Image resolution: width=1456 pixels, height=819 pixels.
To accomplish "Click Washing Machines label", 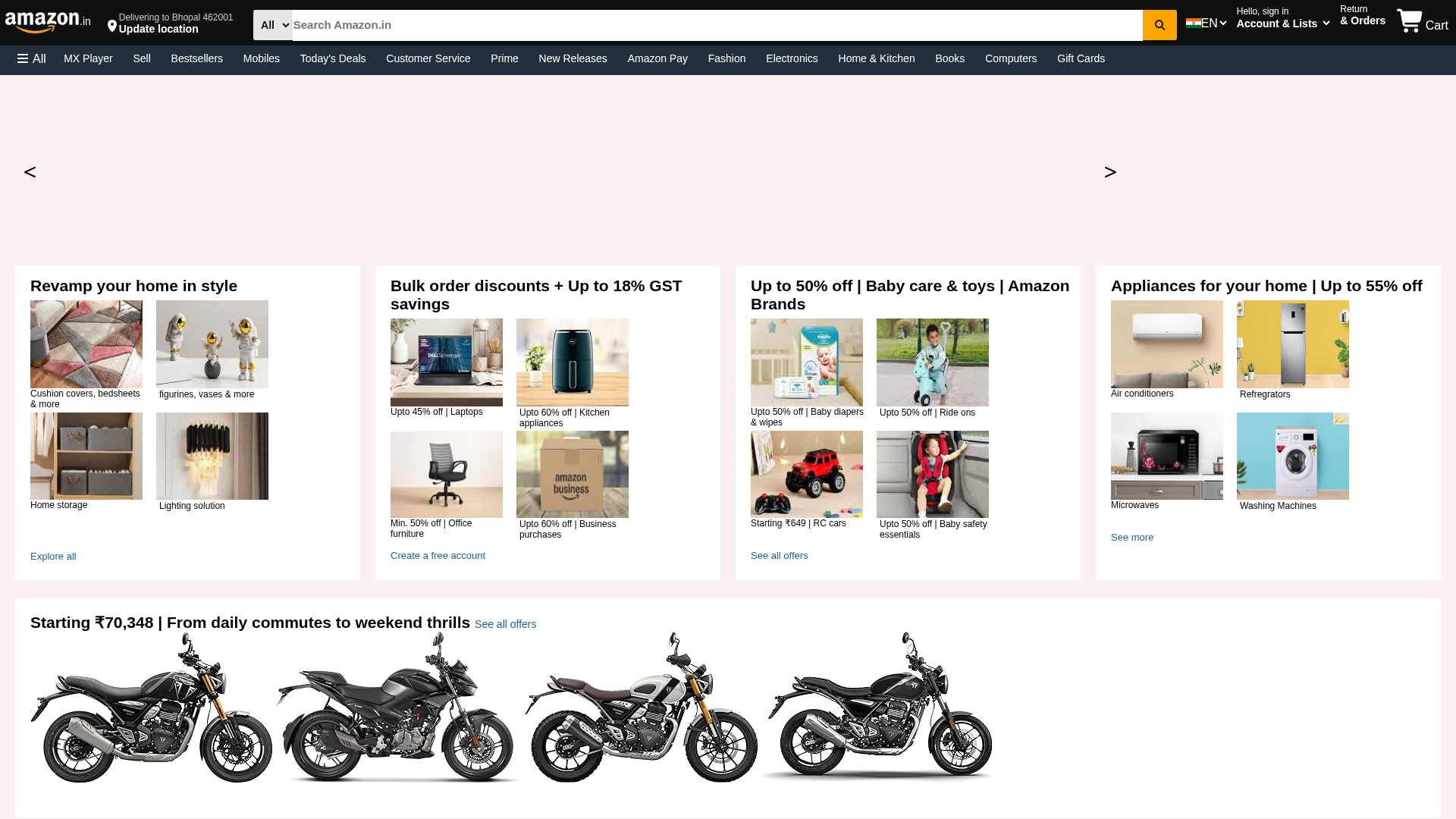I will coord(1278,506).
